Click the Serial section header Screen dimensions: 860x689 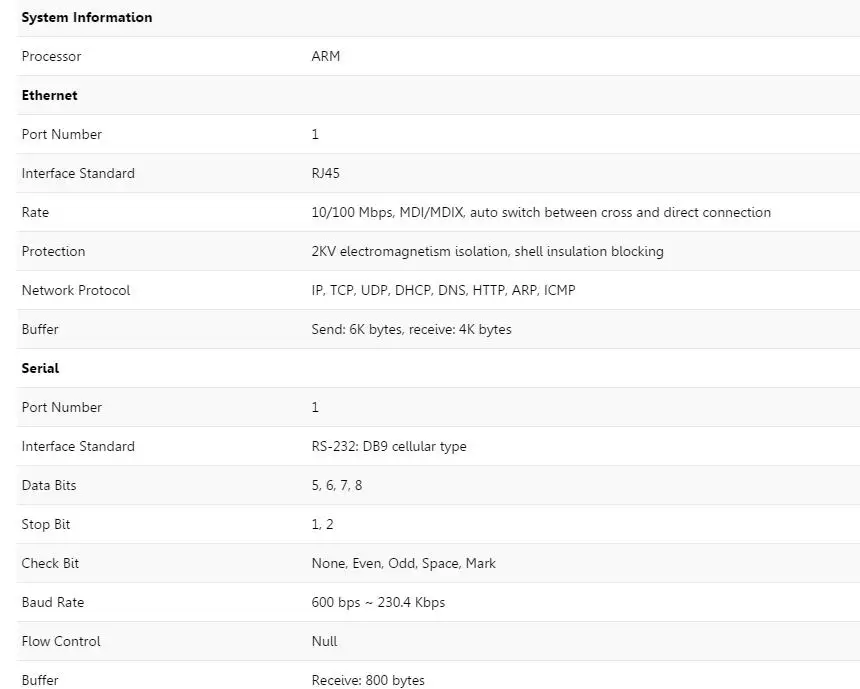click(x=40, y=368)
